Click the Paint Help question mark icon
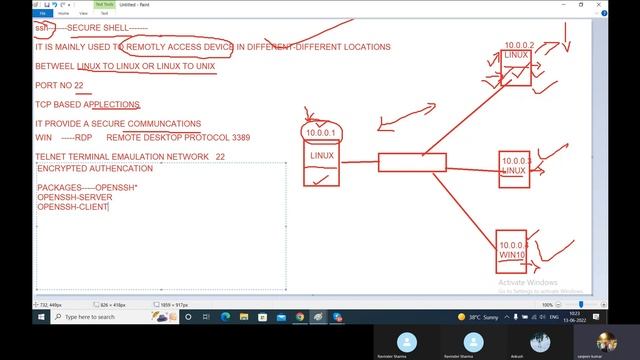This screenshot has height=360, width=640. [604, 13]
